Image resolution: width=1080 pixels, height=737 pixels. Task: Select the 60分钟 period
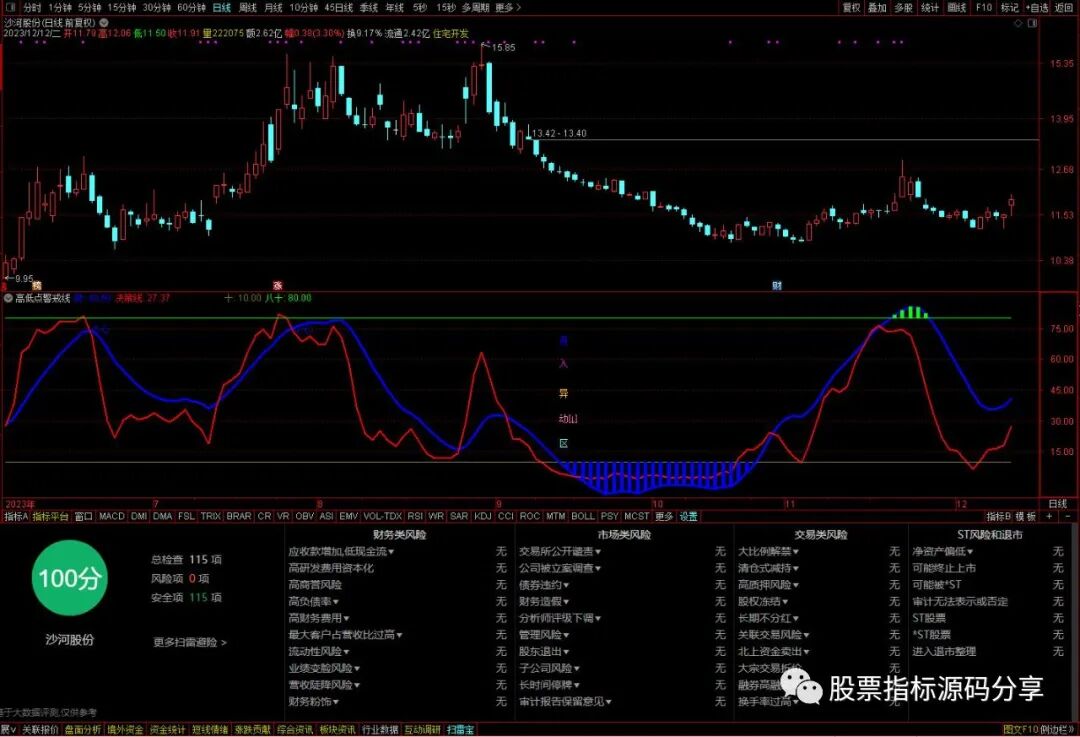(191, 8)
